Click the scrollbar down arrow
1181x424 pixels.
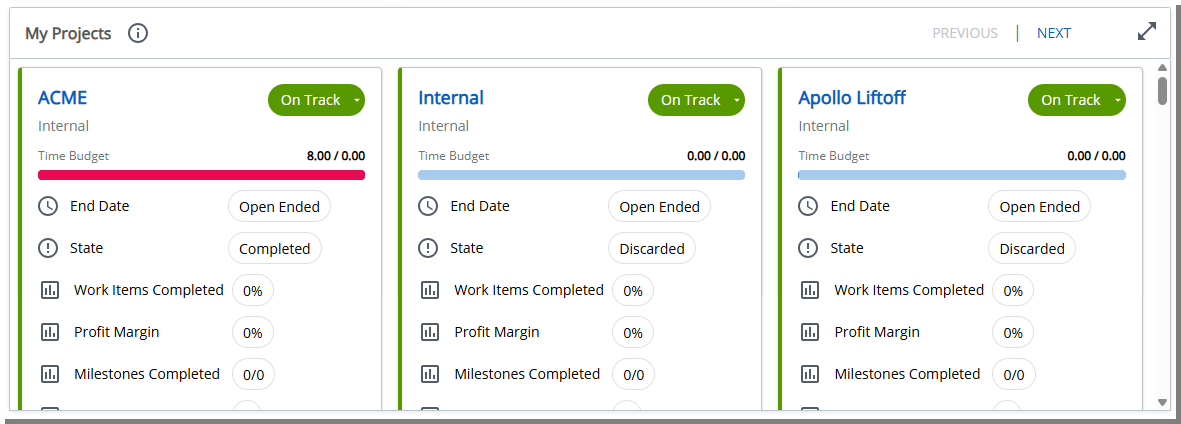tap(1162, 402)
